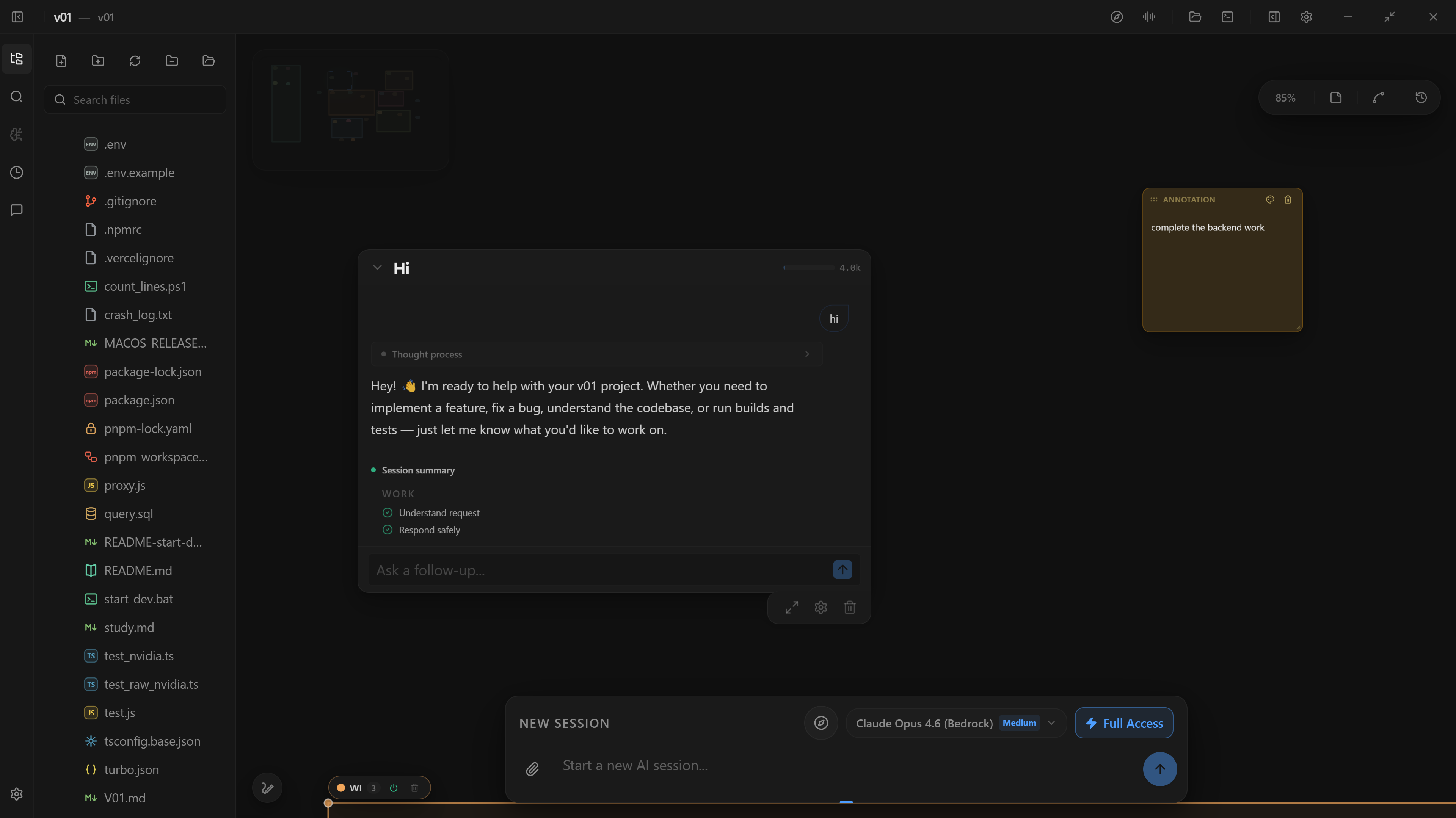Click the connector line icon in the canvas toolbar
The height and width of the screenshot is (818, 1456).
click(x=1379, y=98)
